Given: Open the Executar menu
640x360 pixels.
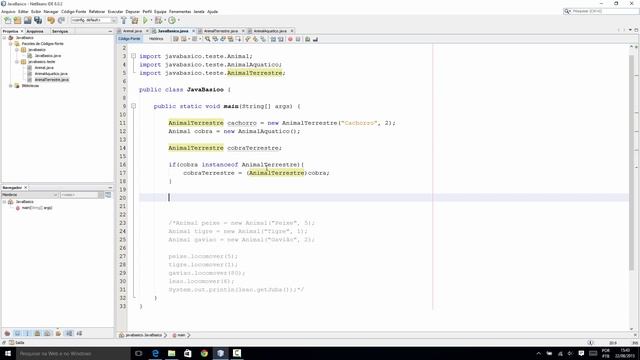Looking at the screenshot, I should pos(115,11).
